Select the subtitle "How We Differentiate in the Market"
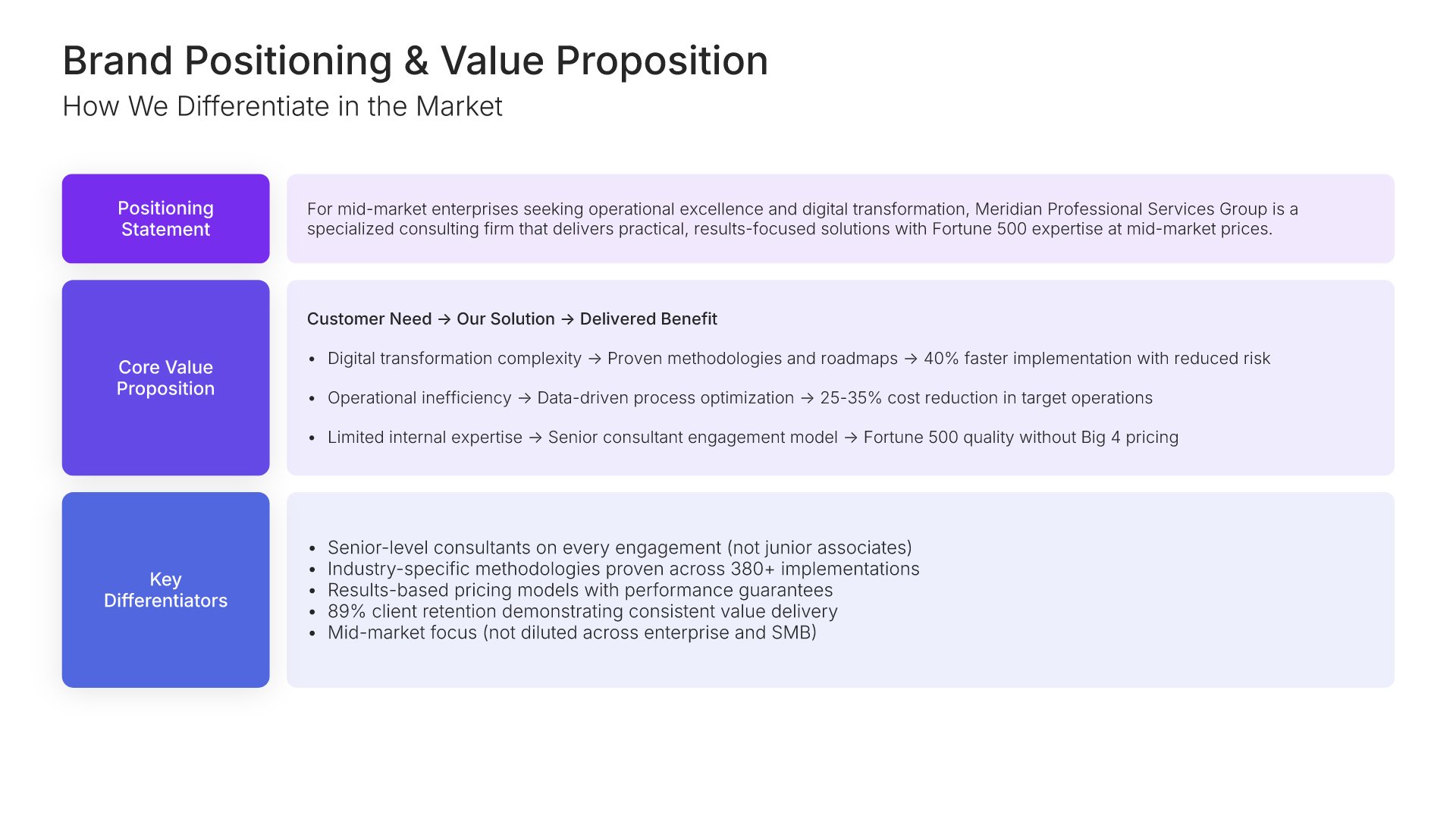 (x=282, y=106)
